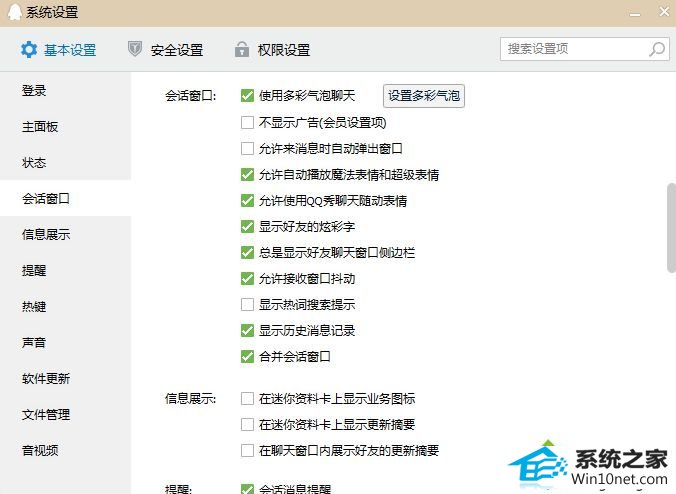
Task: Click the vertical scrollbar thumb
Action: coord(671,228)
